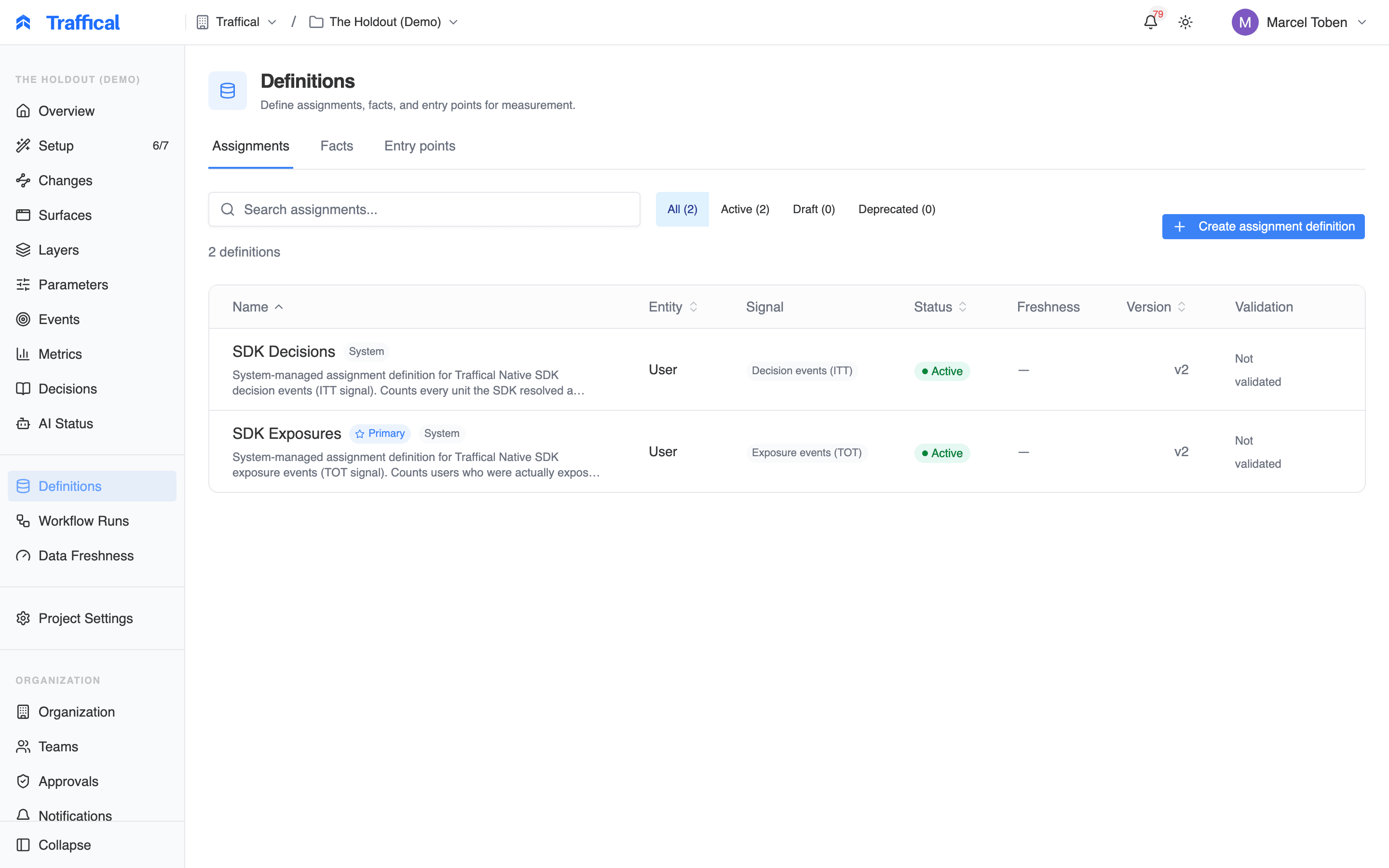Open The Holdout (Demo) project dropdown
The height and width of the screenshot is (868, 1389).
pos(383,22)
